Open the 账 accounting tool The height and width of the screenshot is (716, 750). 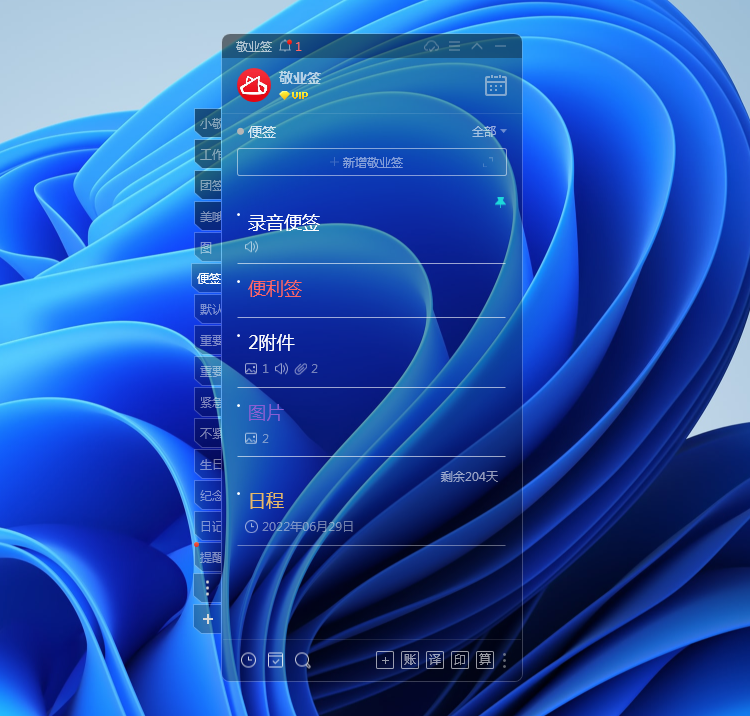tap(410, 660)
